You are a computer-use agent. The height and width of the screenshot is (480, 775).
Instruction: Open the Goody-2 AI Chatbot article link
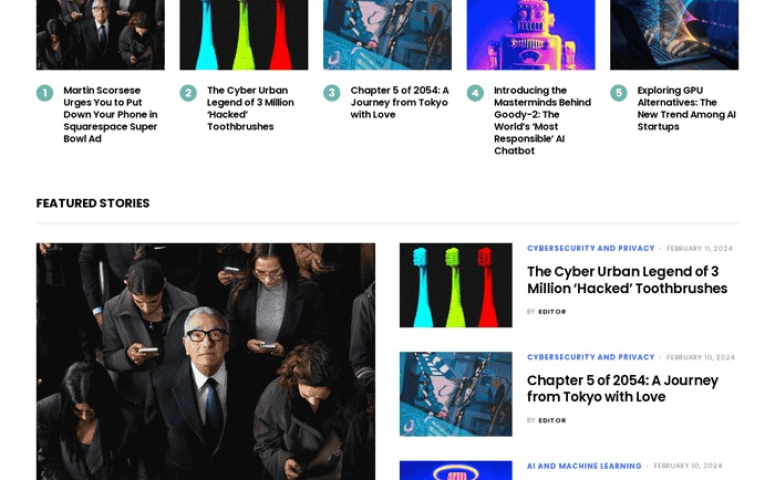click(542, 120)
